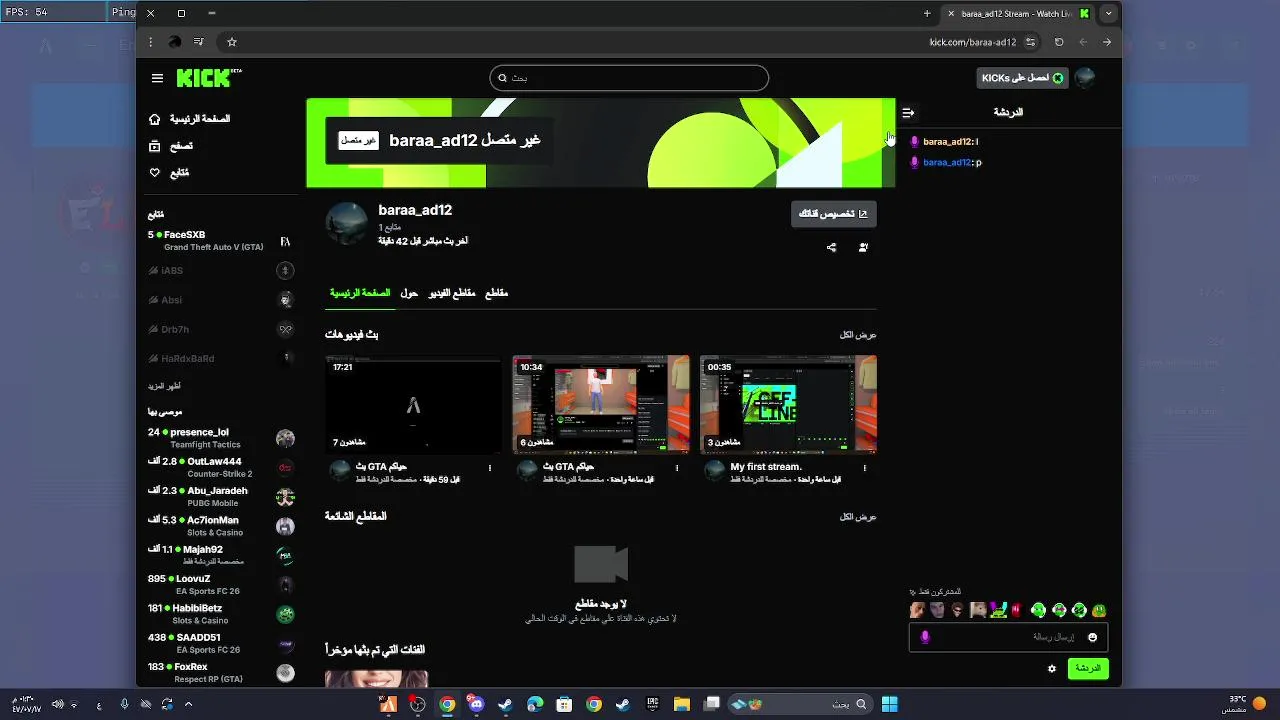
Task: Open Absi channel in following list
Action: tap(220, 300)
